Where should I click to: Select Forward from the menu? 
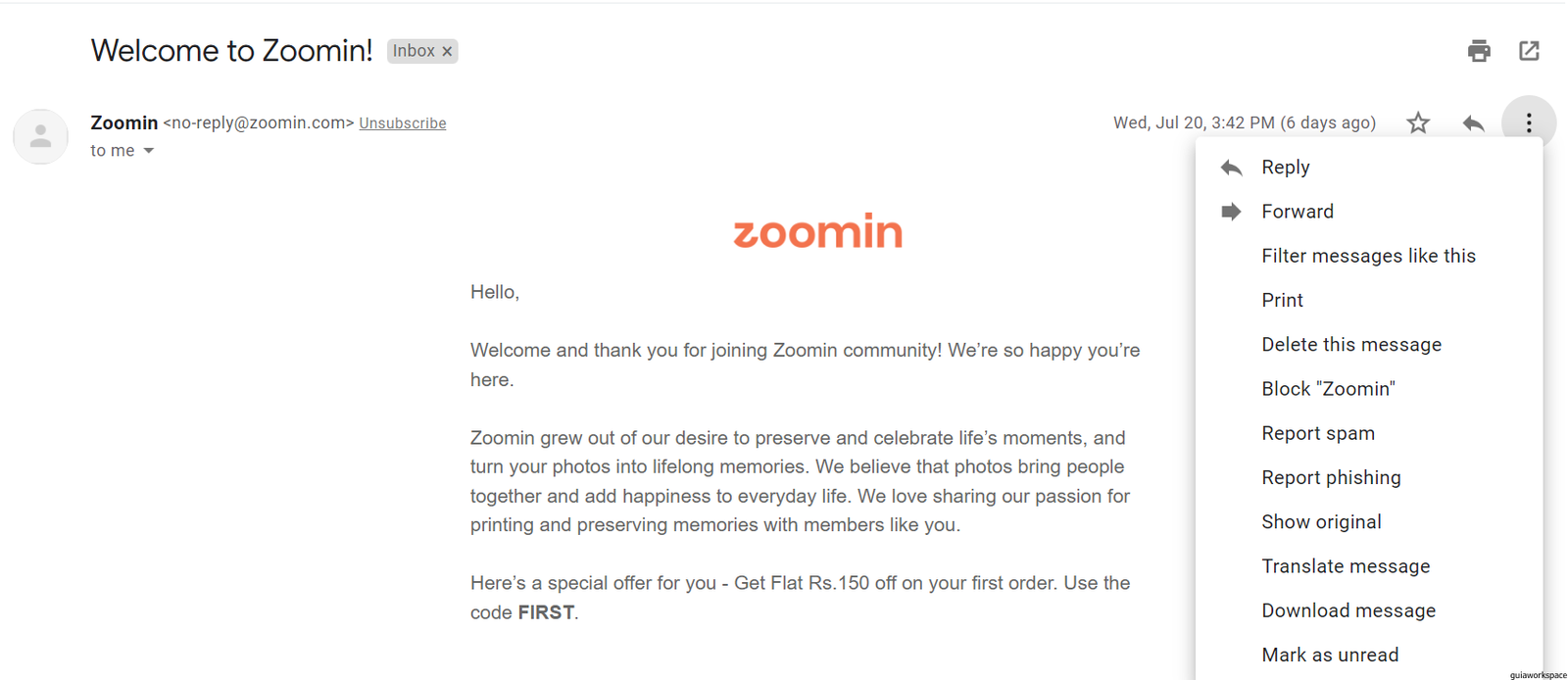tap(1369, 212)
